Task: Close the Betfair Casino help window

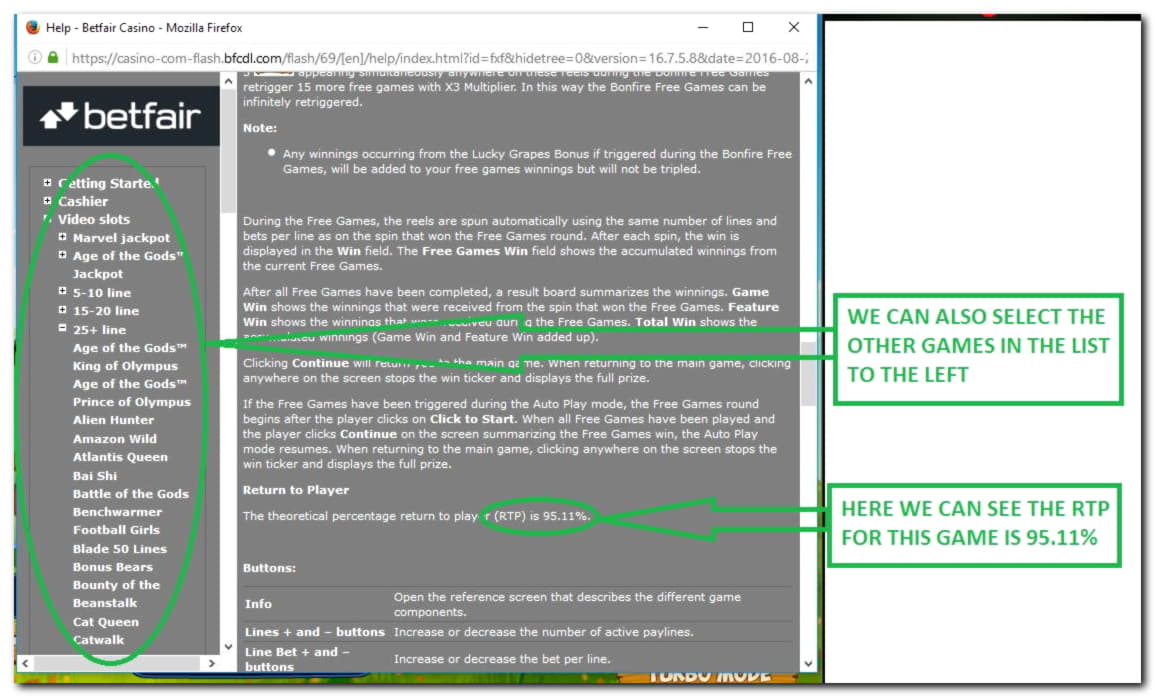Action: coord(793,27)
